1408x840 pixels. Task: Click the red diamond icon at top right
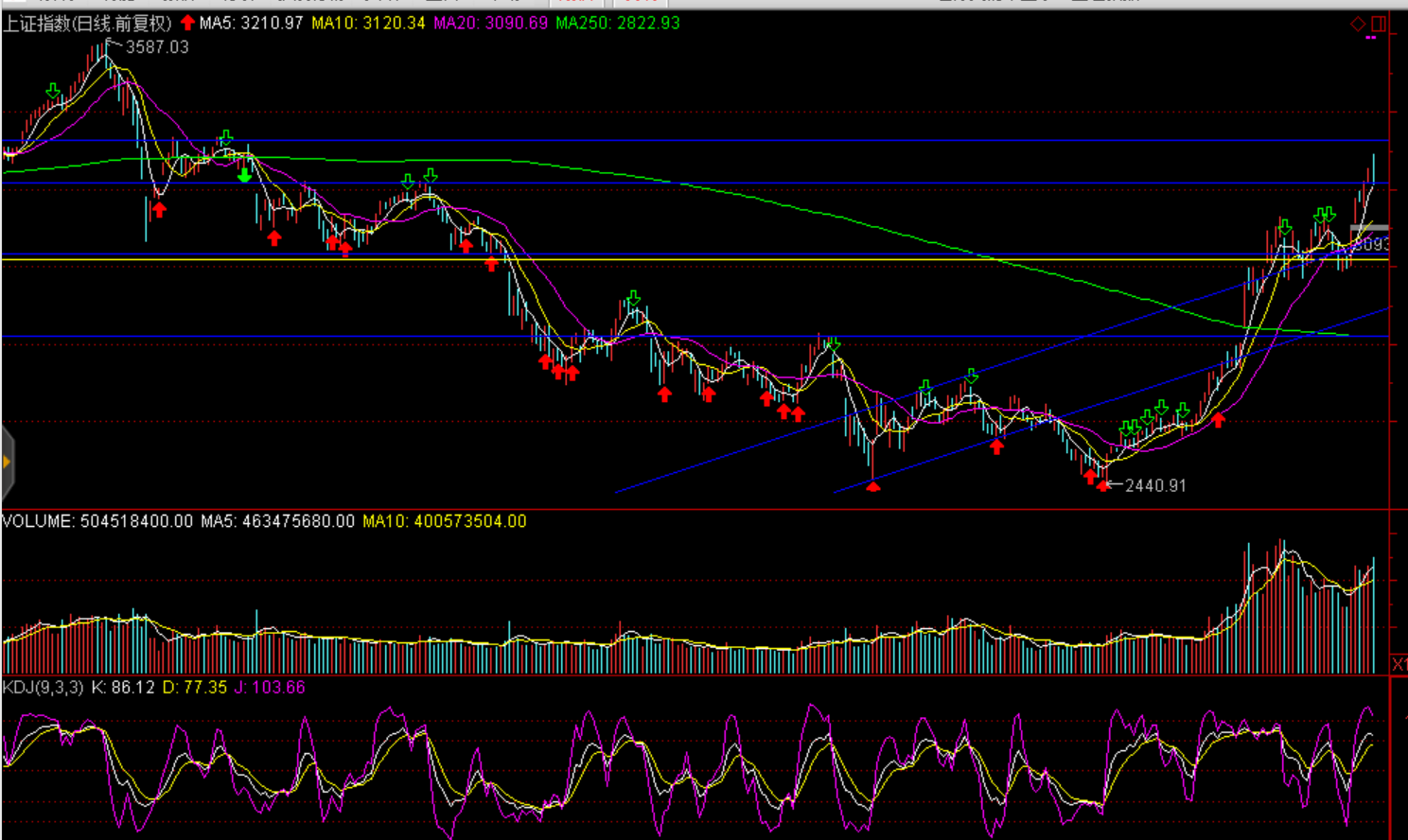1358,24
